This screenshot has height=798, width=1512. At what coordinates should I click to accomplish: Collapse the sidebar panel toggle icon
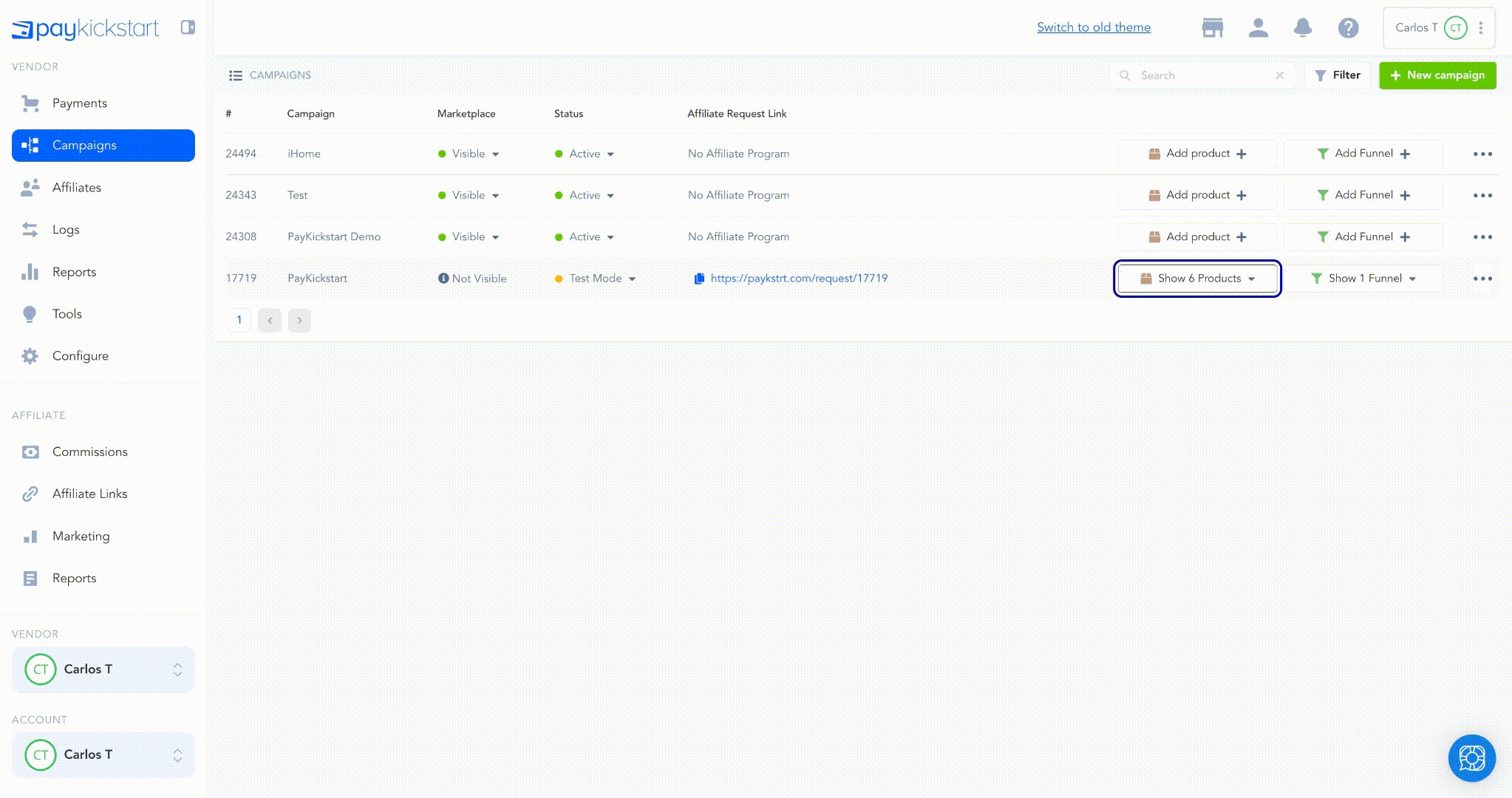point(188,27)
